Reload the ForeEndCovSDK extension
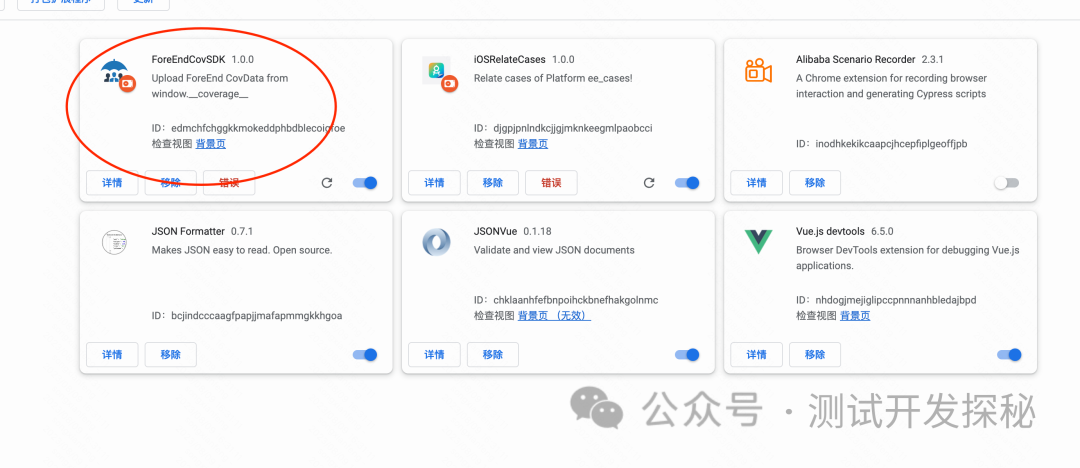Image resolution: width=1080 pixels, height=468 pixels. 327,183
